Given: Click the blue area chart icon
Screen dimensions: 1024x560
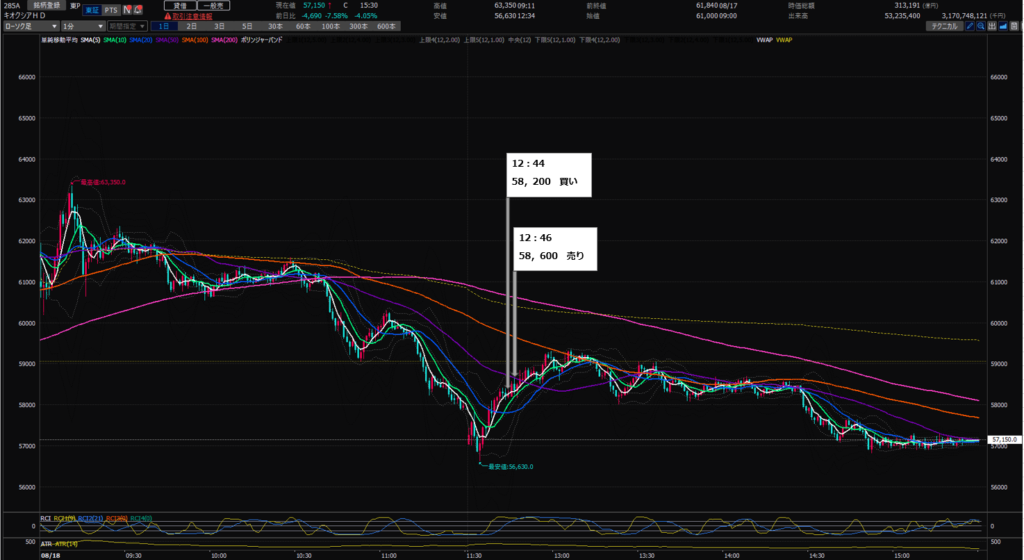Looking at the screenshot, I should coord(1003,26).
